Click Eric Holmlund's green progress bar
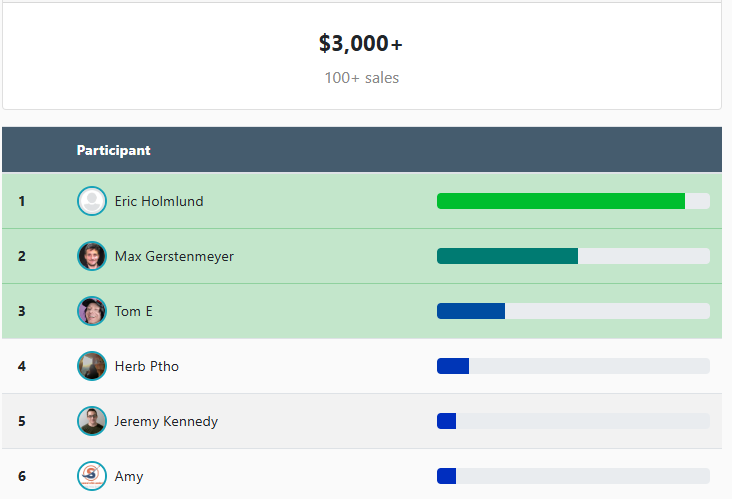This screenshot has width=732, height=499. coord(561,201)
